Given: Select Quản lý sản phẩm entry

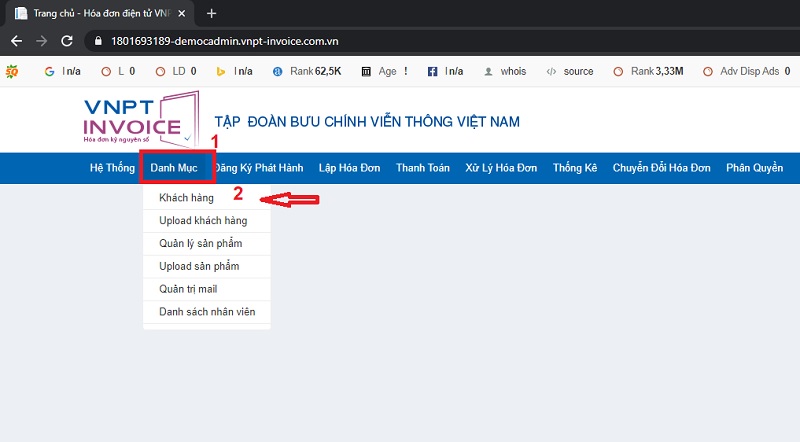Looking at the screenshot, I should (x=207, y=244).
